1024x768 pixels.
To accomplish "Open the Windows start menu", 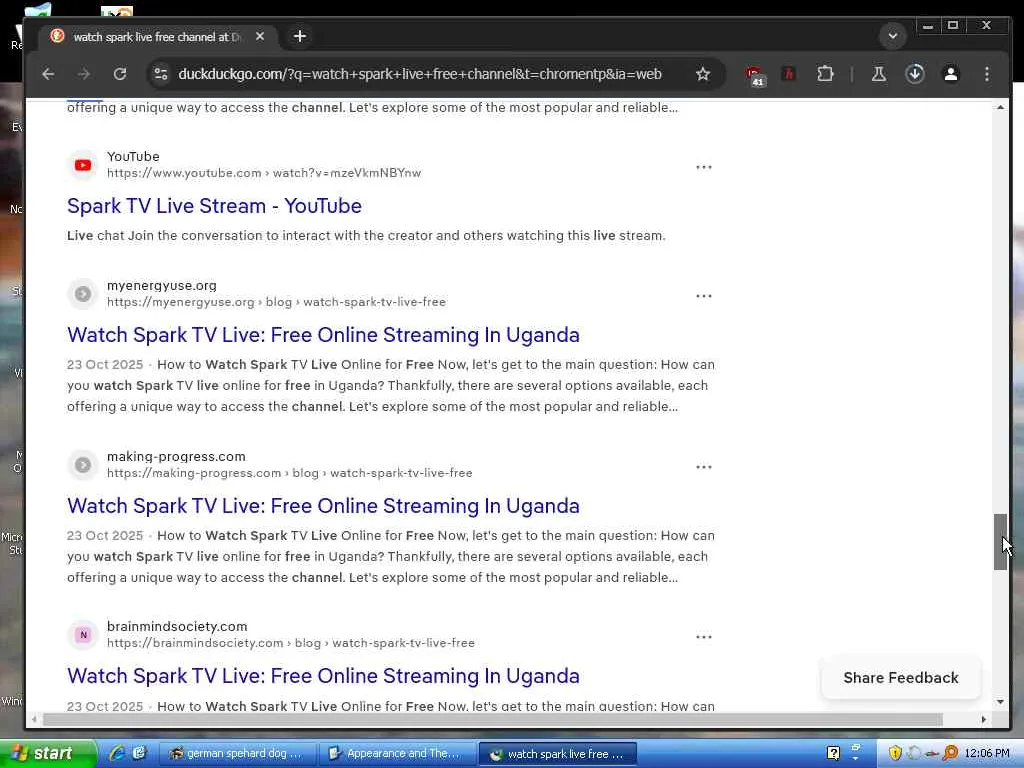I will coord(47,754).
